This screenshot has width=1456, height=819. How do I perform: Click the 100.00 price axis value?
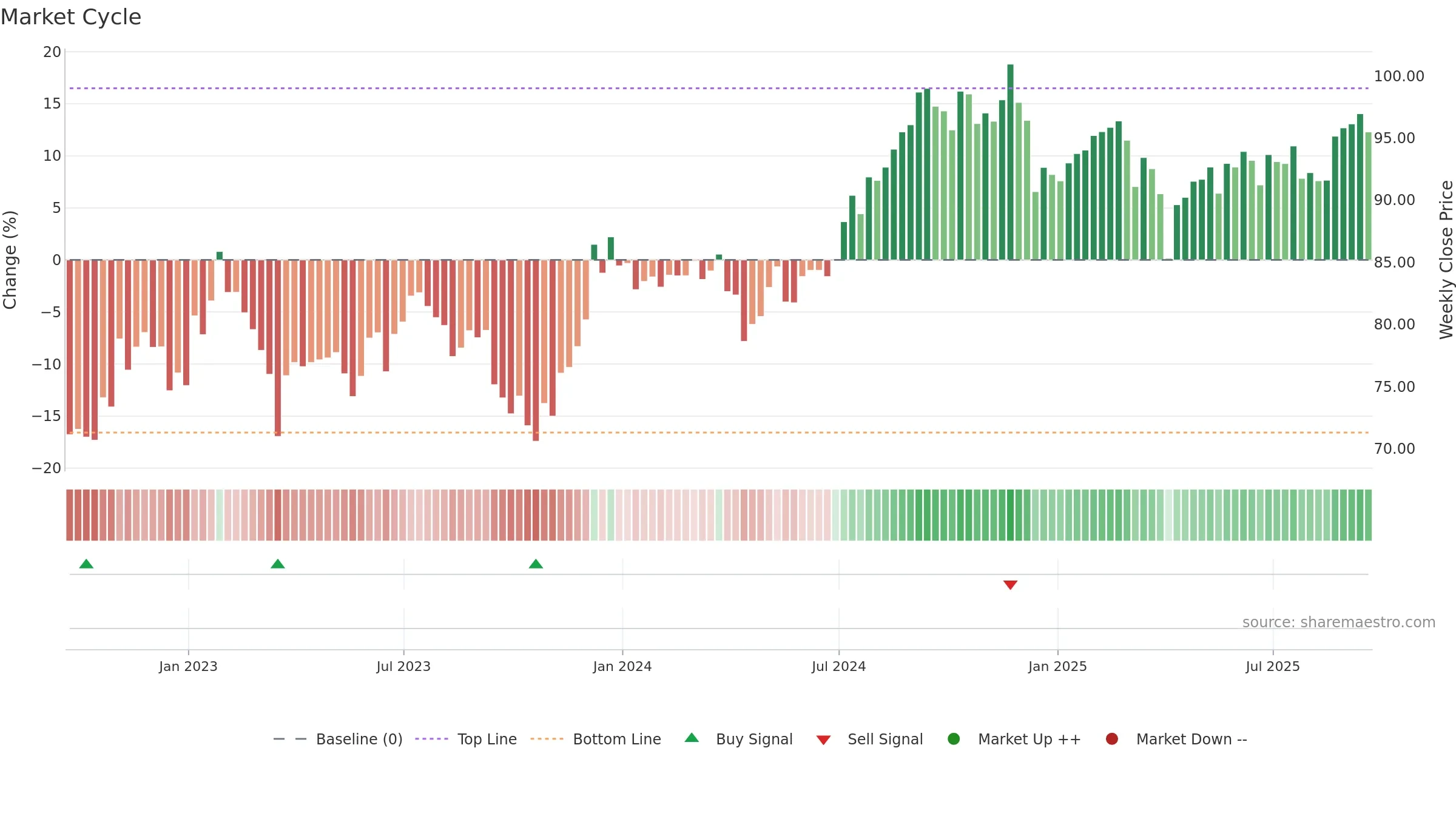click(x=1399, y=76)
